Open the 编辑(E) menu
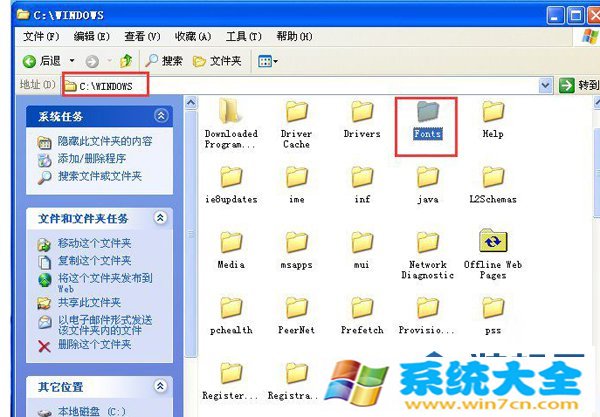 (x=91, y=36)
